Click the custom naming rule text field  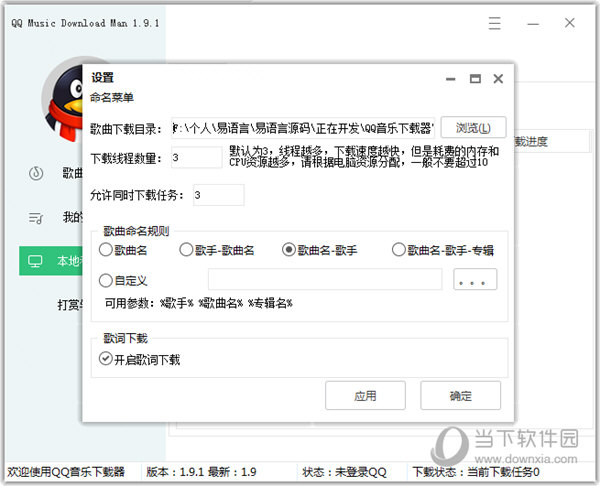point(325,279)
